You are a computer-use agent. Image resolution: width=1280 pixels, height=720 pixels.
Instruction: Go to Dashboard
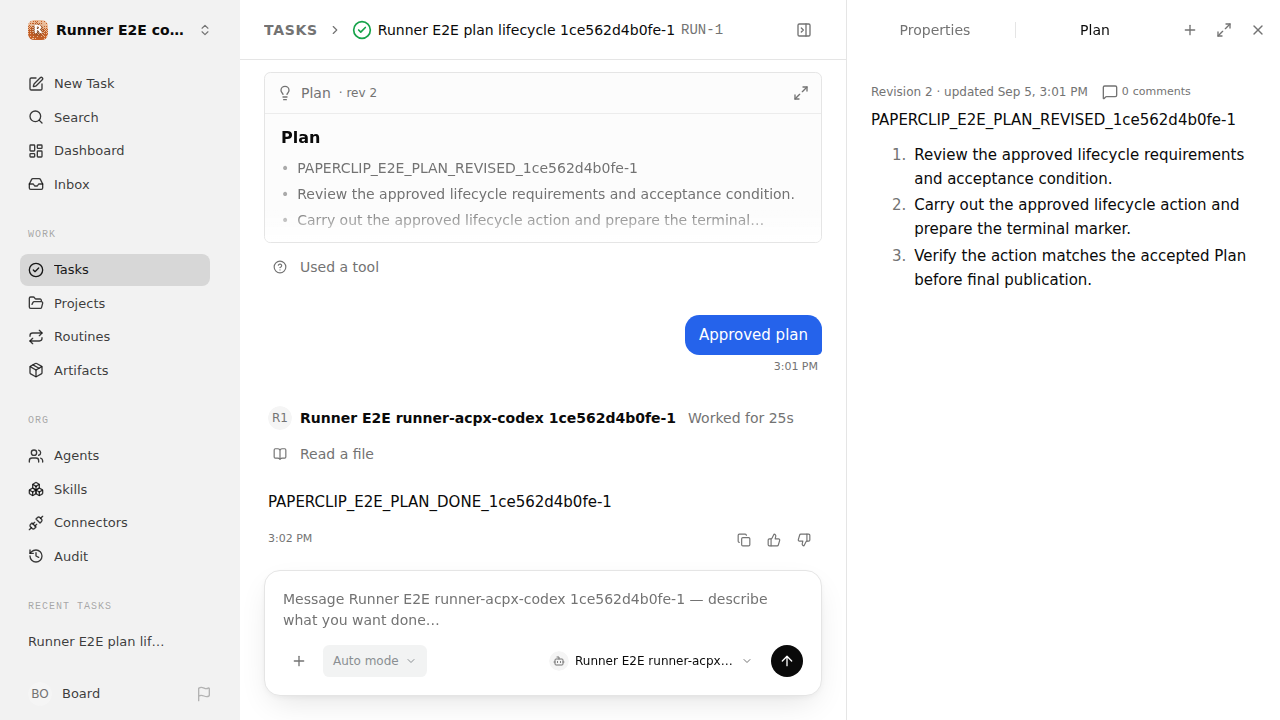pyautogui.click(x=115, y=150)
